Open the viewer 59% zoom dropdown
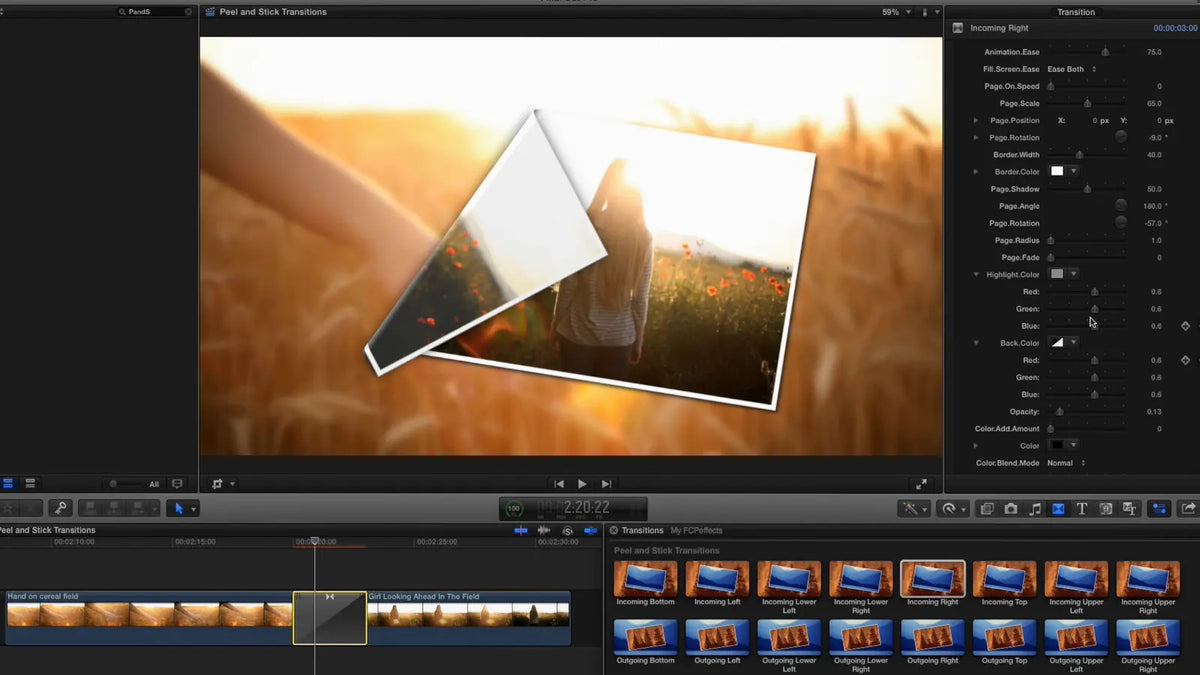1200x675 pixels. (x=897, y=12)
